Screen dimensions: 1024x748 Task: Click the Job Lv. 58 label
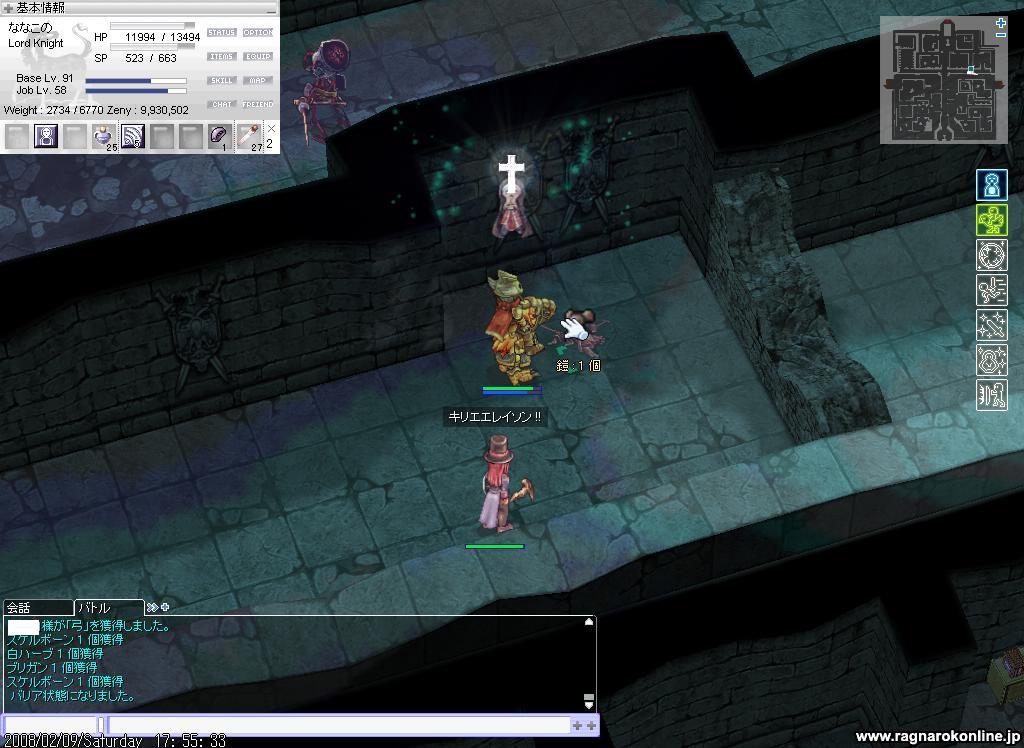42,90
